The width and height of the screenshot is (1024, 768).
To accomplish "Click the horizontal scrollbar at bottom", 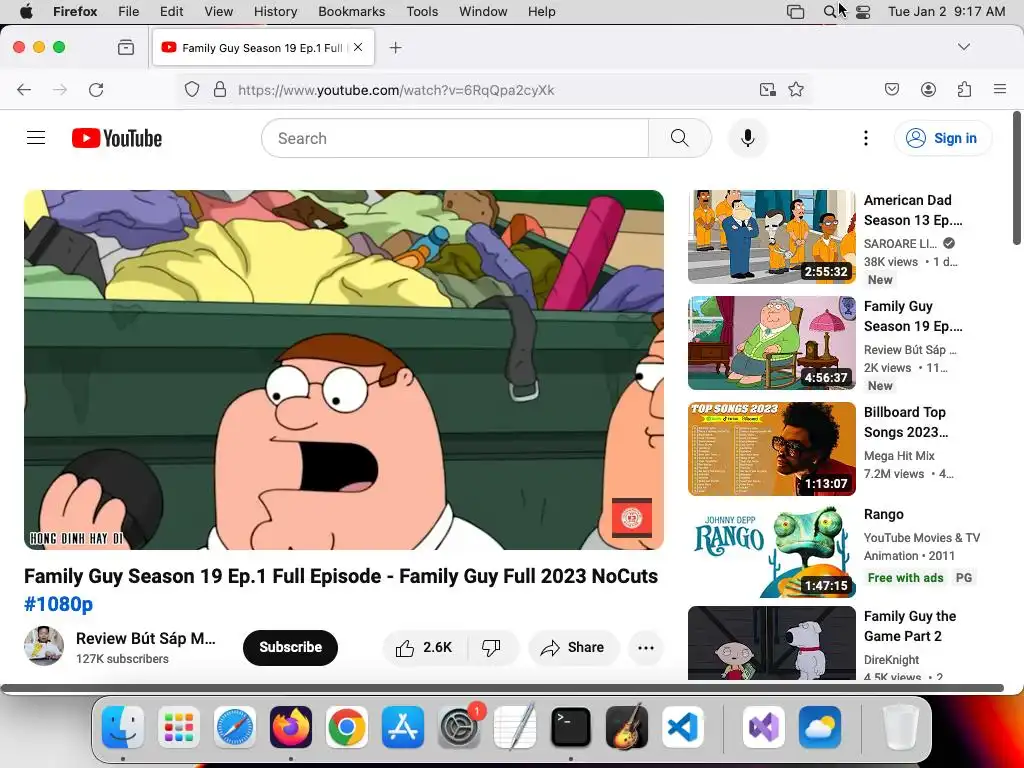I will pos(502,688).
